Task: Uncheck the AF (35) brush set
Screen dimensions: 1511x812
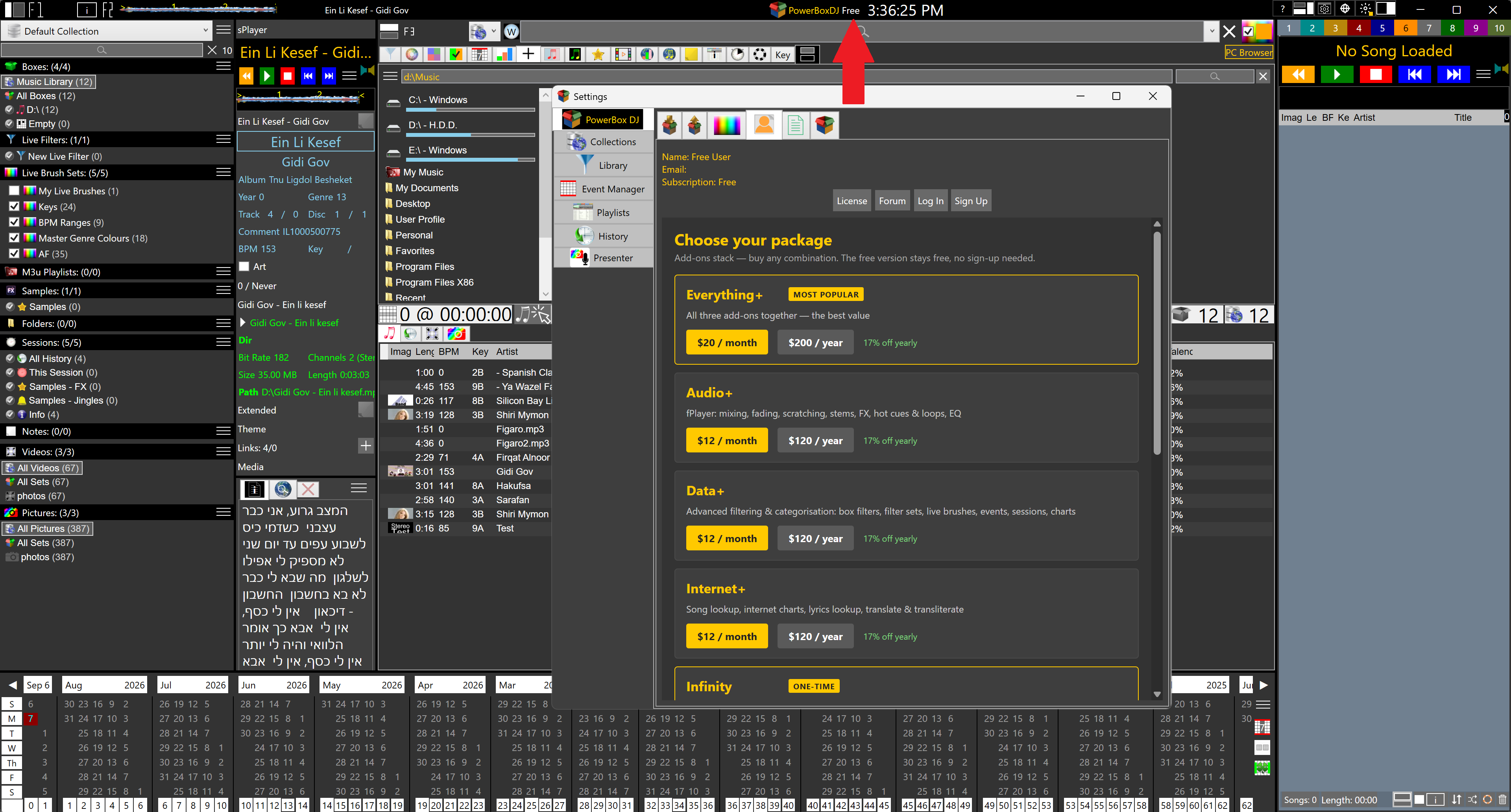Action: [x=15, y=254]
